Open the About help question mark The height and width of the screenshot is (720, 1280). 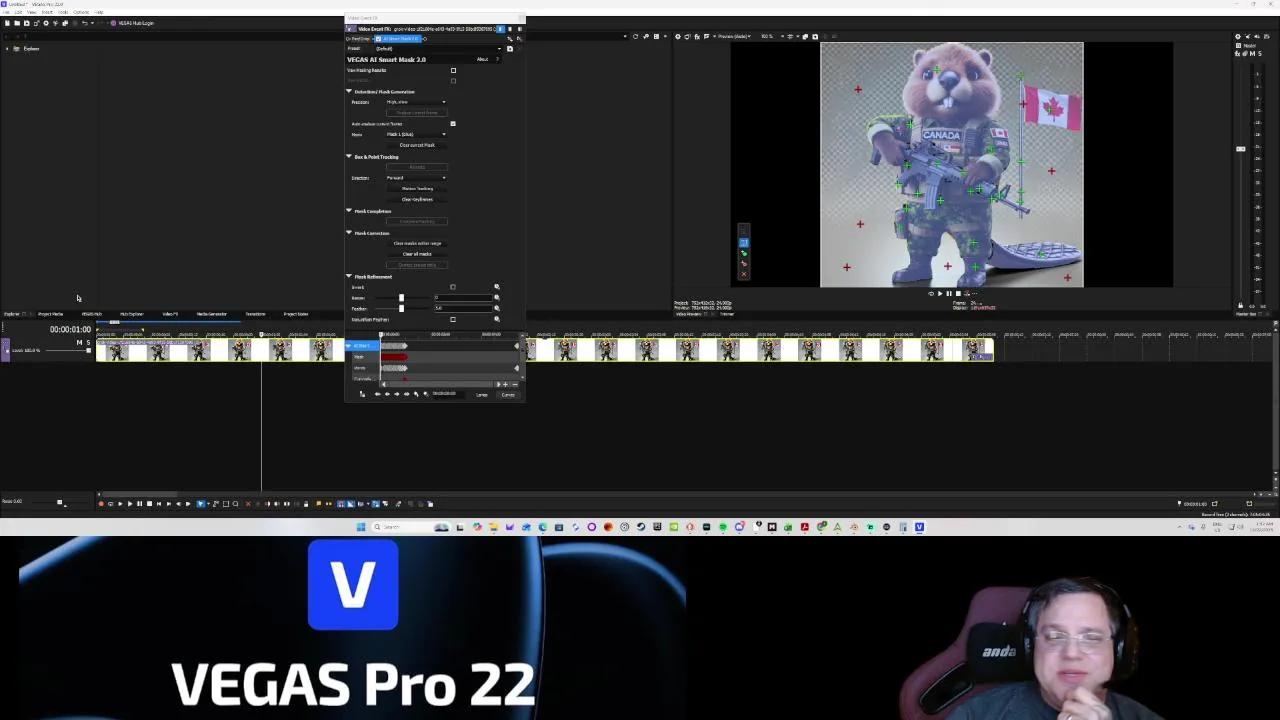(x=497, y=59)
